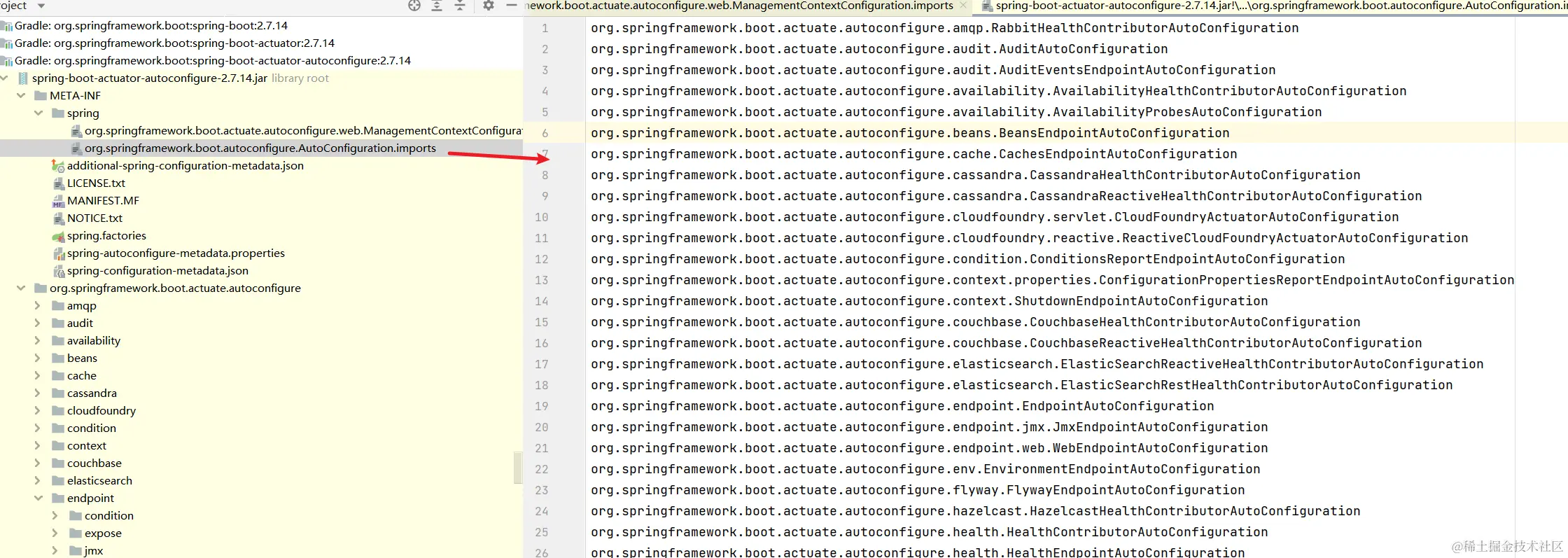Screen dimensions: 1568x558
Task: Open MANIFEST.MF file
Action: point(103,201)
